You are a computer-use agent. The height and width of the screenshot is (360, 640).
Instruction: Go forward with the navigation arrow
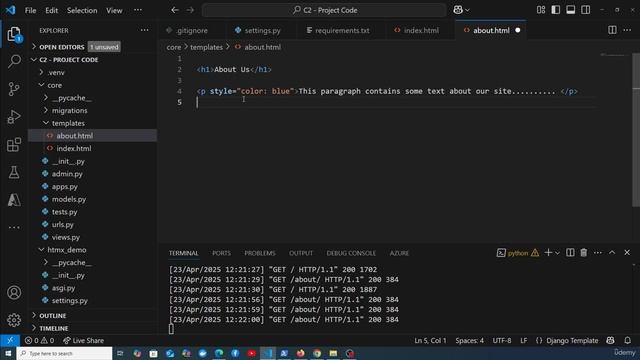(x=190, y=10)
